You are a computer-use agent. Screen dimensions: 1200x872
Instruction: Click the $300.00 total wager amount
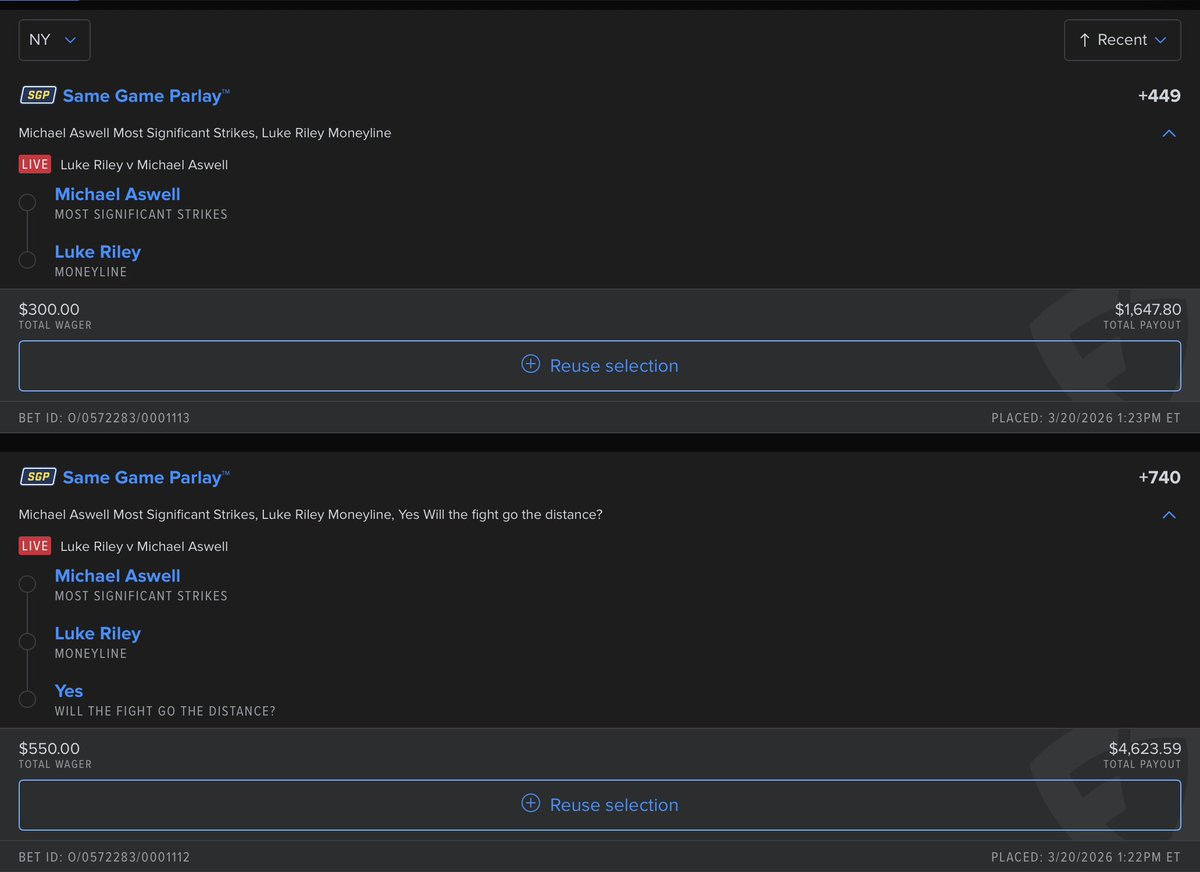coord(49,310)
